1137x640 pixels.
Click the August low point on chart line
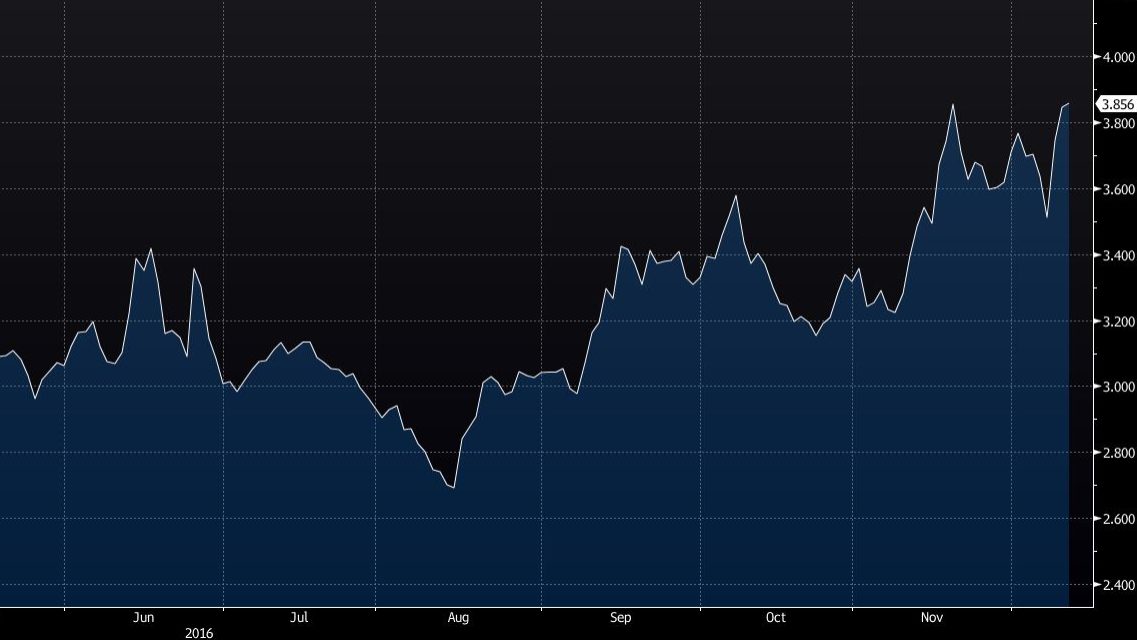[x=454, y=487]
